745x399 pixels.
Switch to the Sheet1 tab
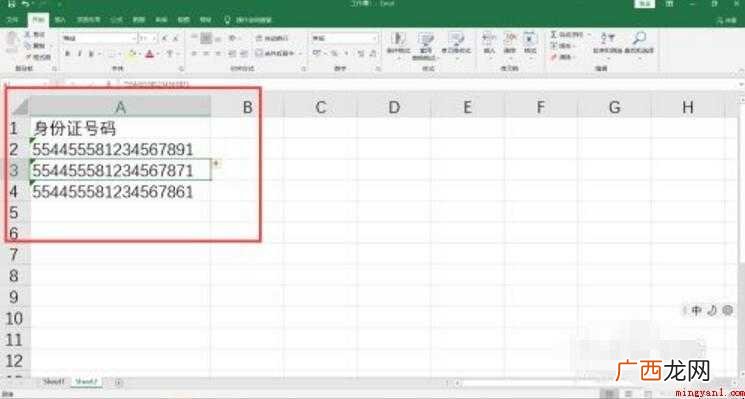click(x=52, y=381)
